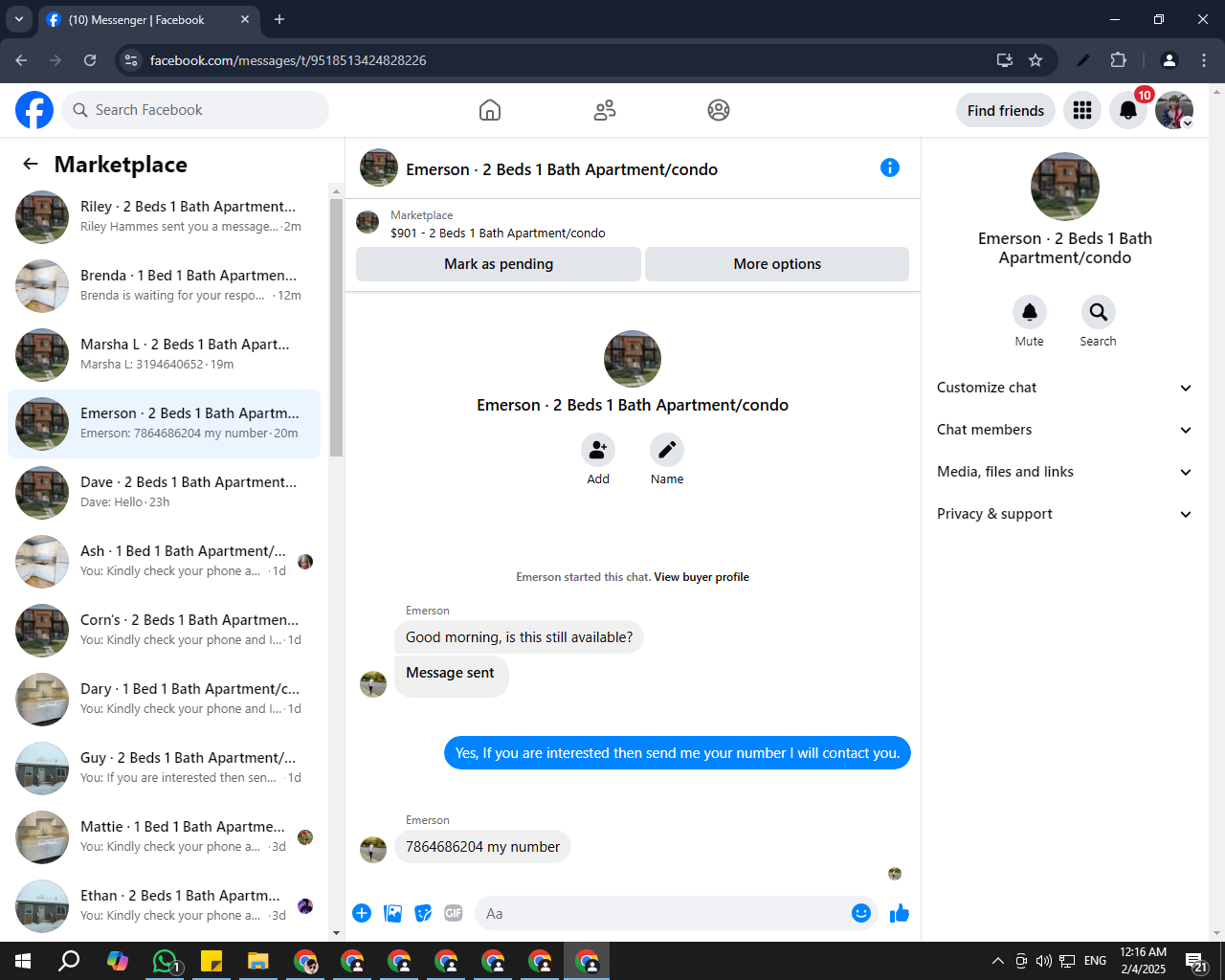Click Find friends button
The width and height of the screenshot is (1225, 980).
[1006, 110]
